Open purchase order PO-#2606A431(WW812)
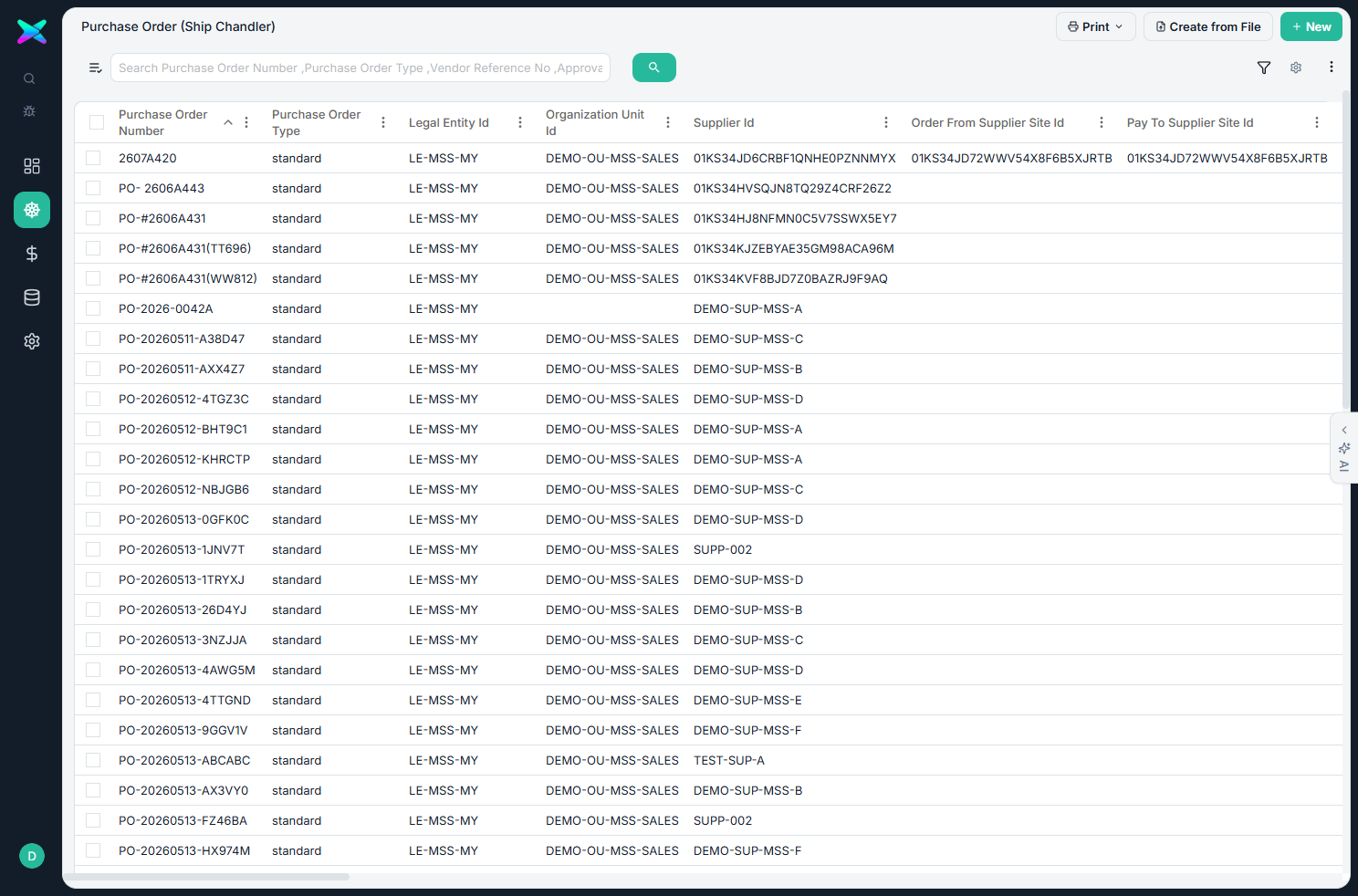 tap(188, 278)
